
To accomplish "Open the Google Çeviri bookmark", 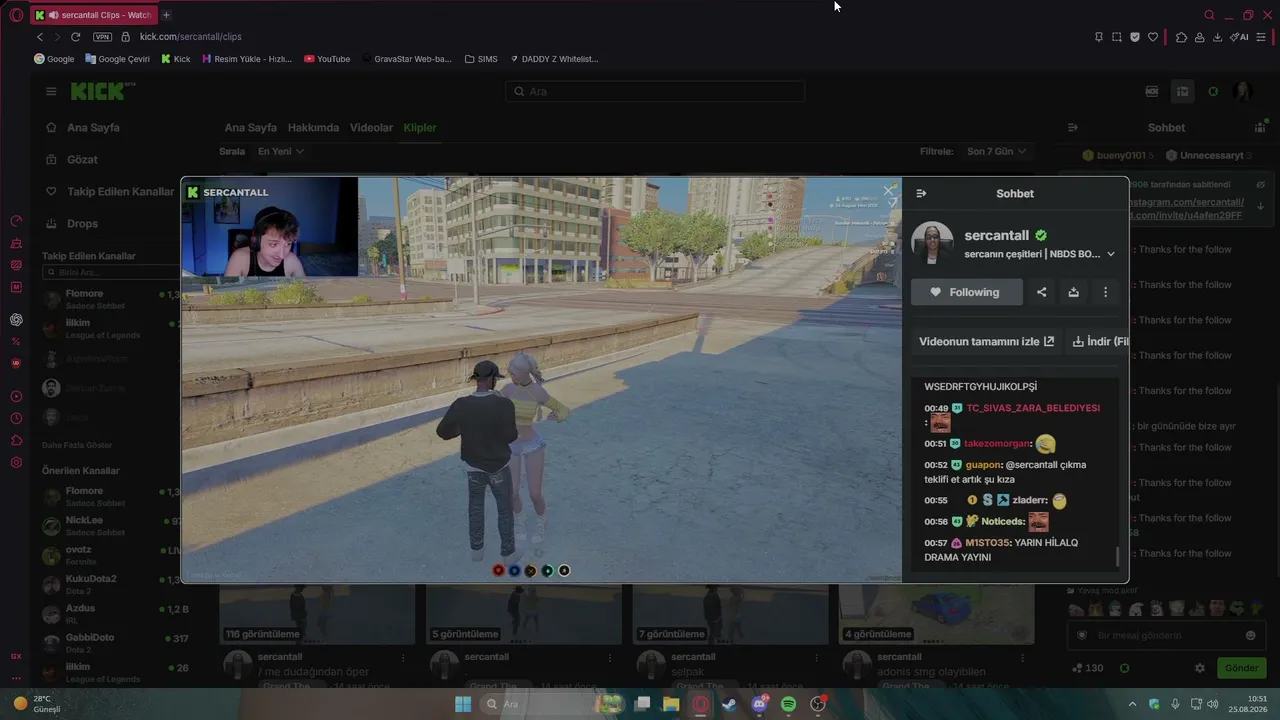I will tap(118, 59).
